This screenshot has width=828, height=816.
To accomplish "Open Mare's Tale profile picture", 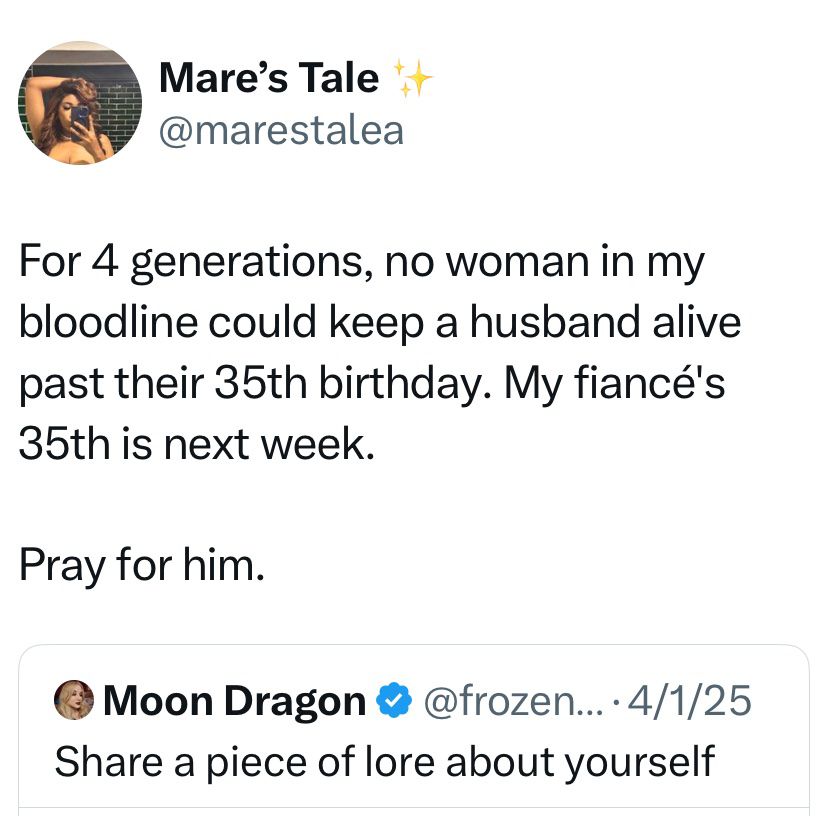I will pos(80,103).
